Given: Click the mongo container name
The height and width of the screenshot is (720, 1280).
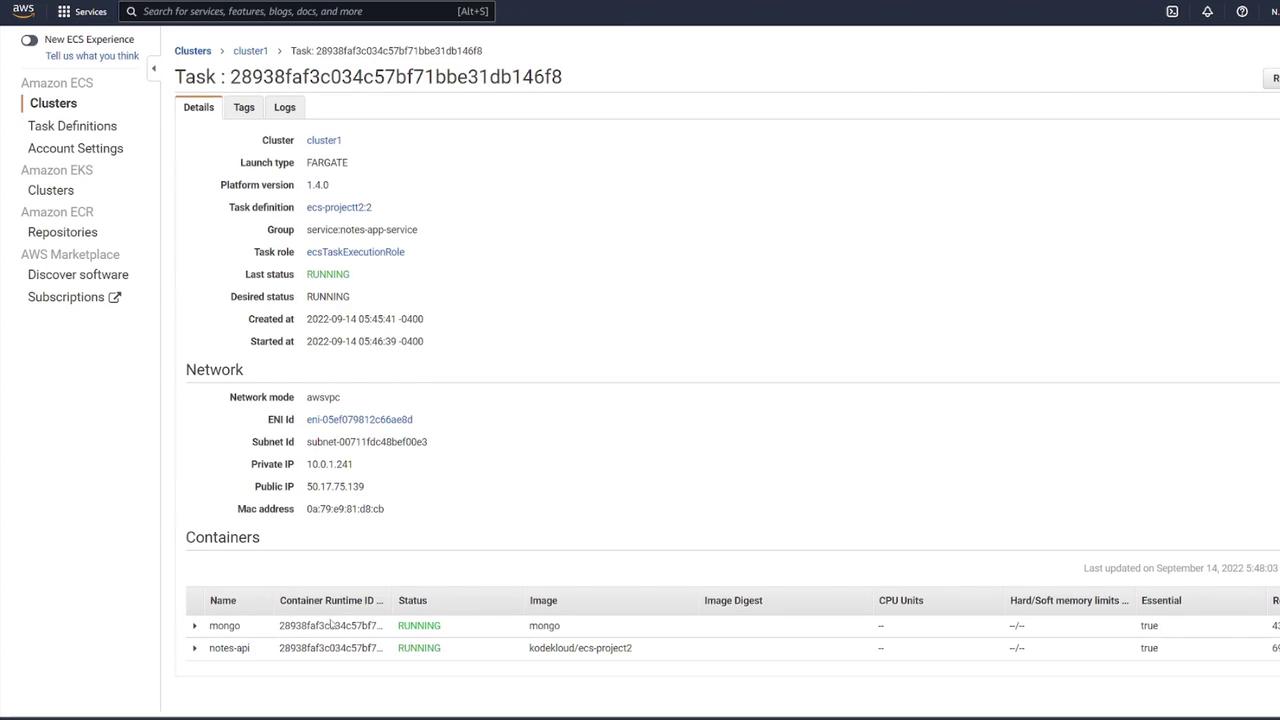Looking at the screenshot, I should (x=225, y=626).
